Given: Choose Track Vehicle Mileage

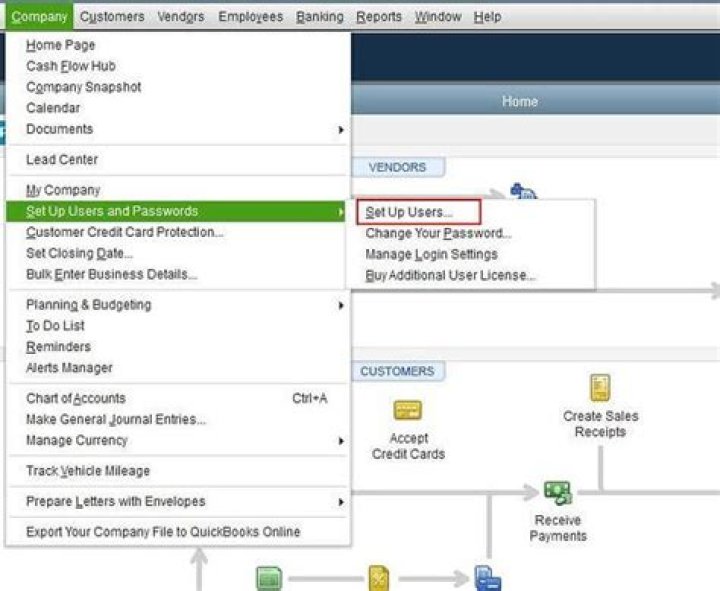Looking at the screenshot, I should point(177,471).
